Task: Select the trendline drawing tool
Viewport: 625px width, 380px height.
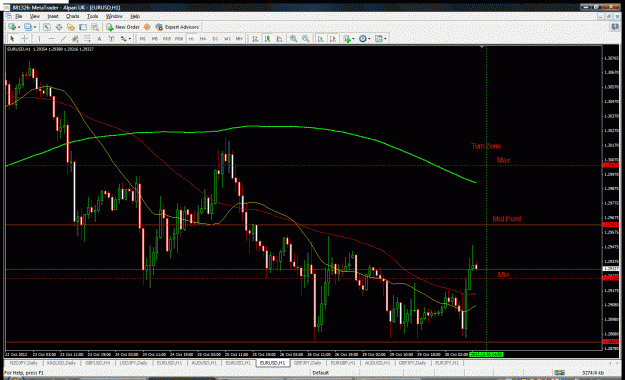Action: [63, 39]
